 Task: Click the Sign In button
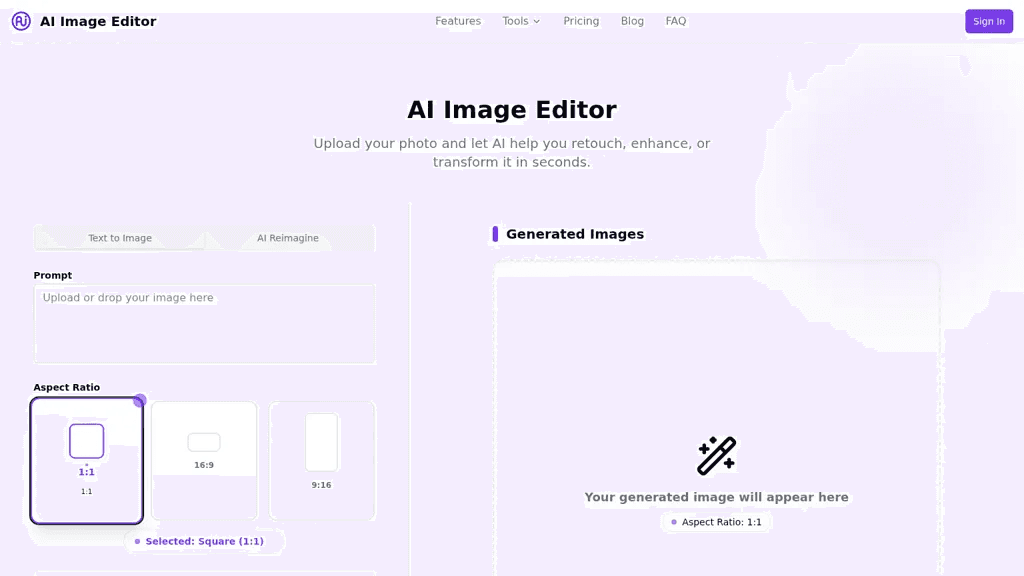(989, 22)
